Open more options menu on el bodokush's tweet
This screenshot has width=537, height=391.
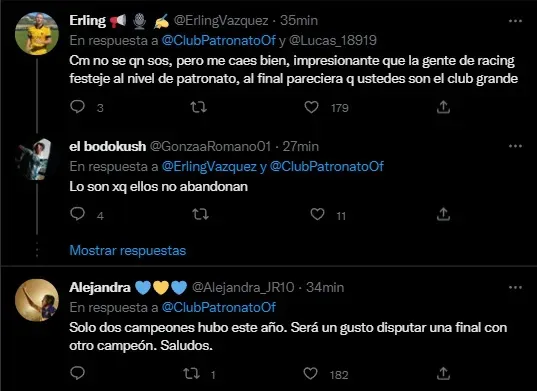[x=515, y=146]
